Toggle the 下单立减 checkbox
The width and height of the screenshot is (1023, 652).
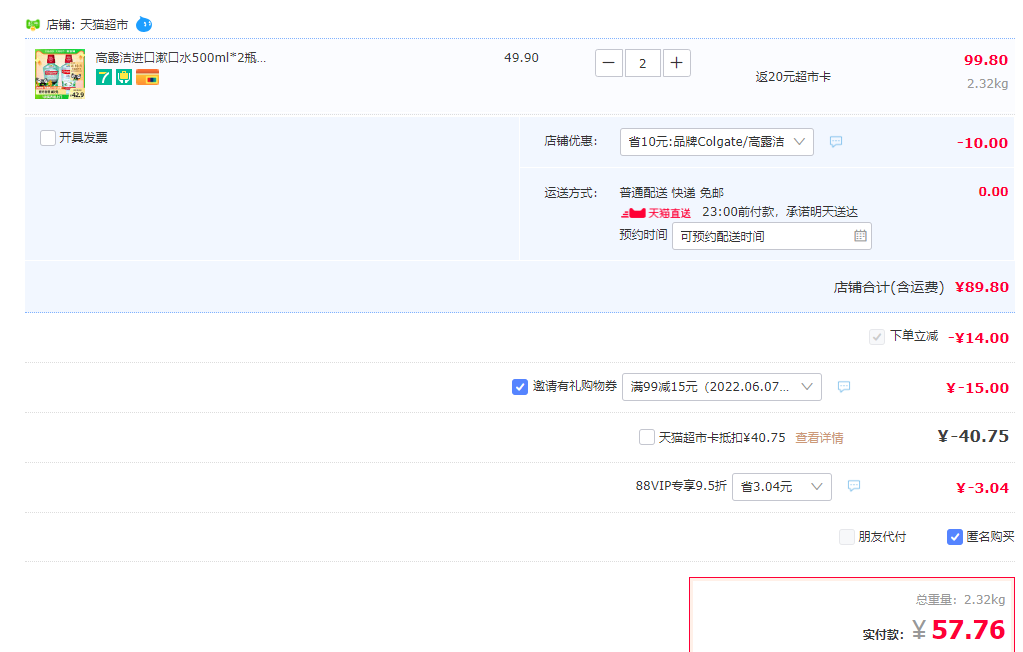pos(877,337)
